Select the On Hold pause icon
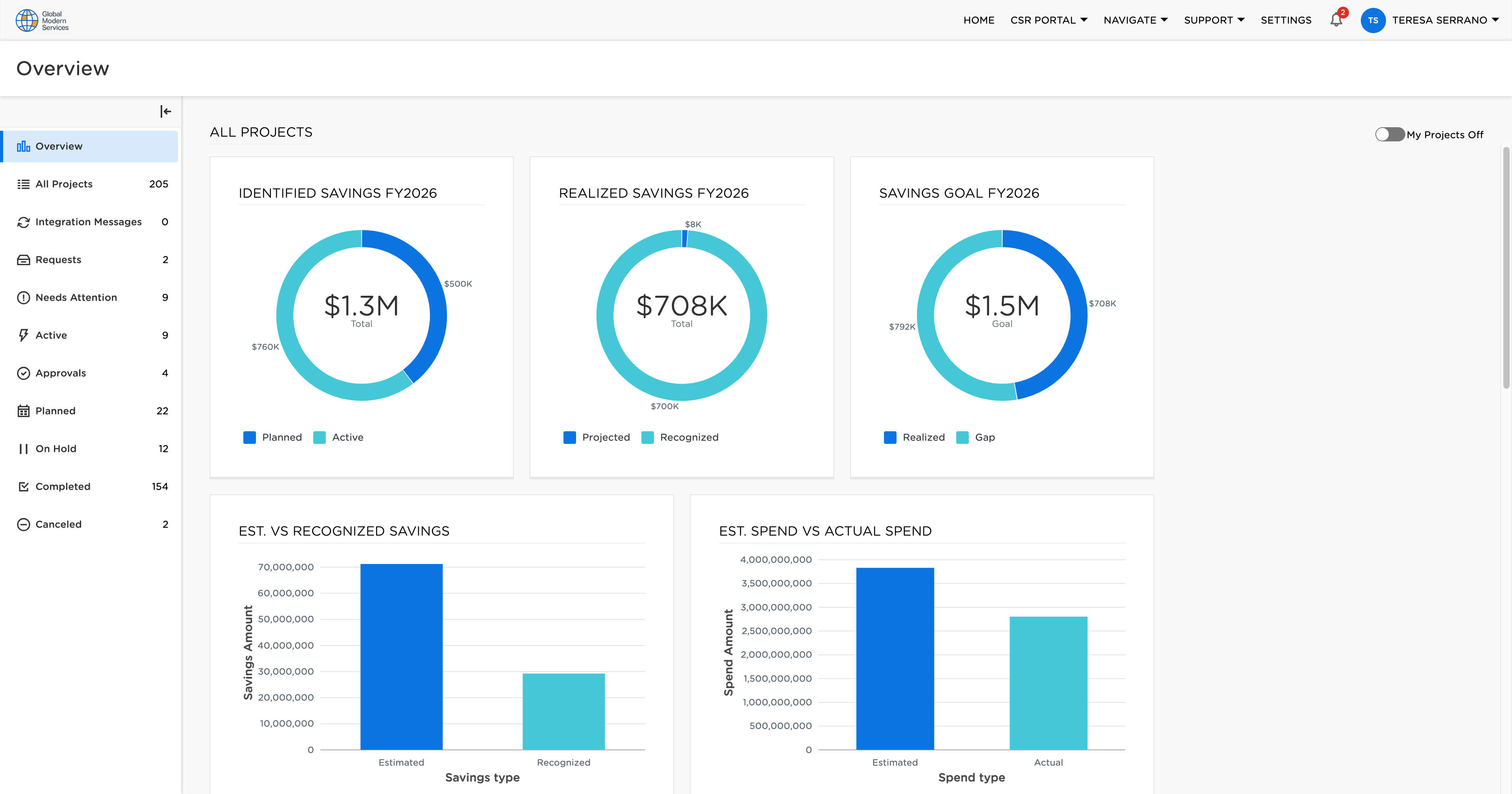1512x794 pixels. tap(24, 448)
